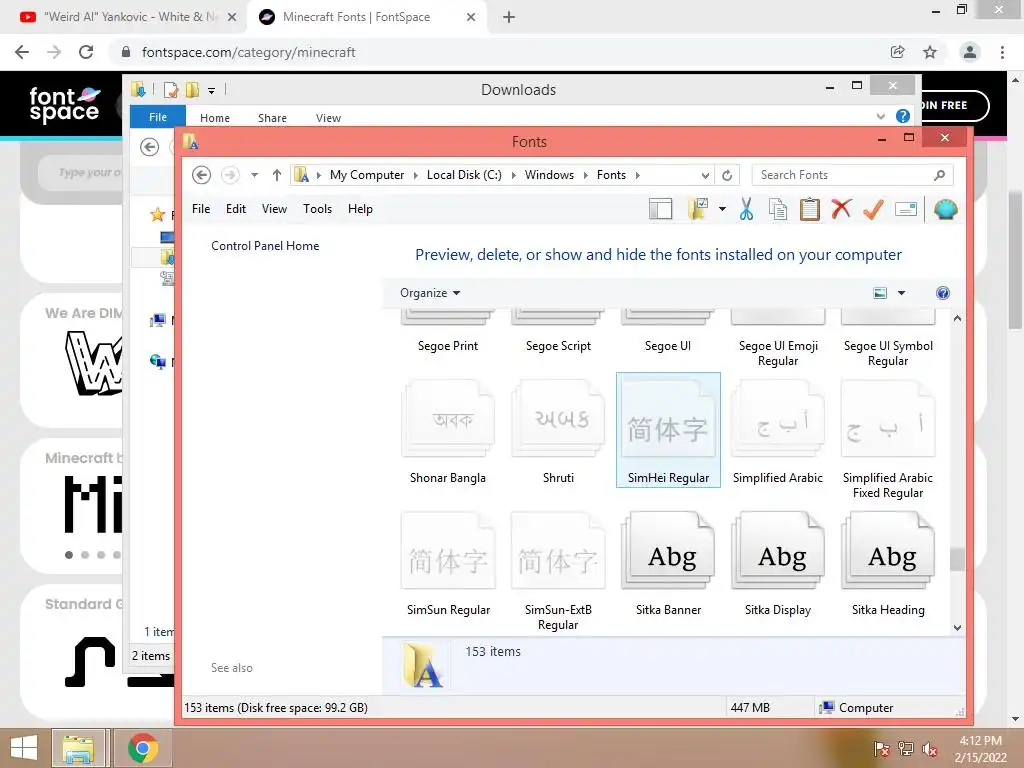Refresh the Fonts folder view
1024x768 pixels.
pos(727,175)
